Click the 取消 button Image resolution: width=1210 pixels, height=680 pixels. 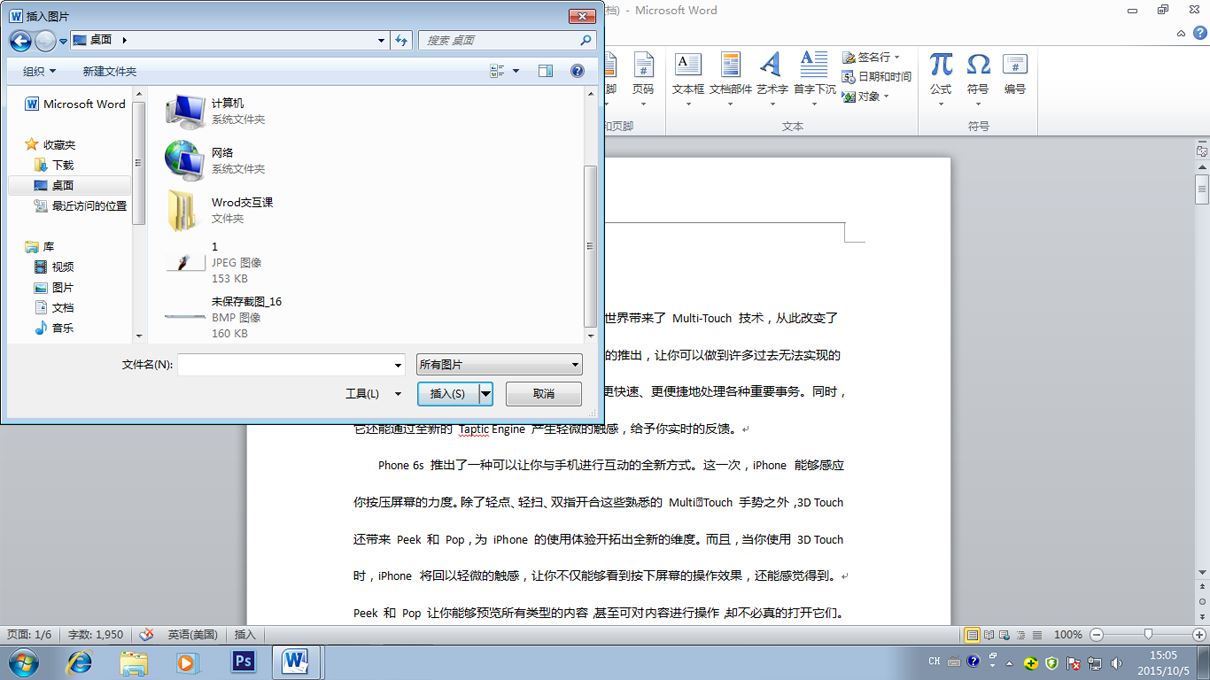click(543, 394)
